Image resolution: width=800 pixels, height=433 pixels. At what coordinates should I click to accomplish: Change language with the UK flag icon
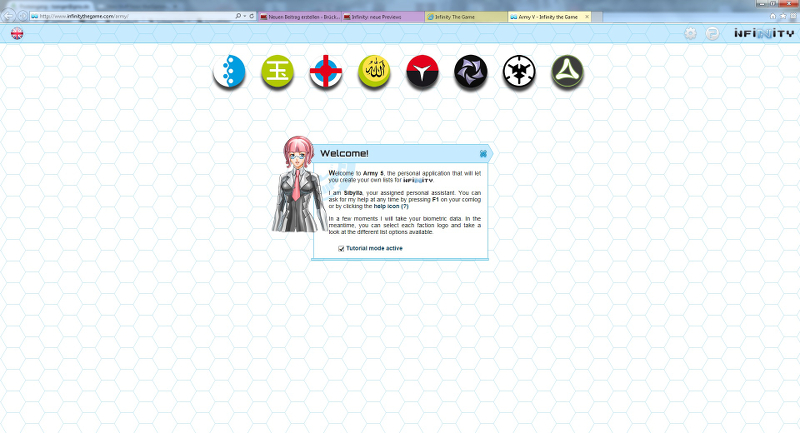click(x=17, y=34)
